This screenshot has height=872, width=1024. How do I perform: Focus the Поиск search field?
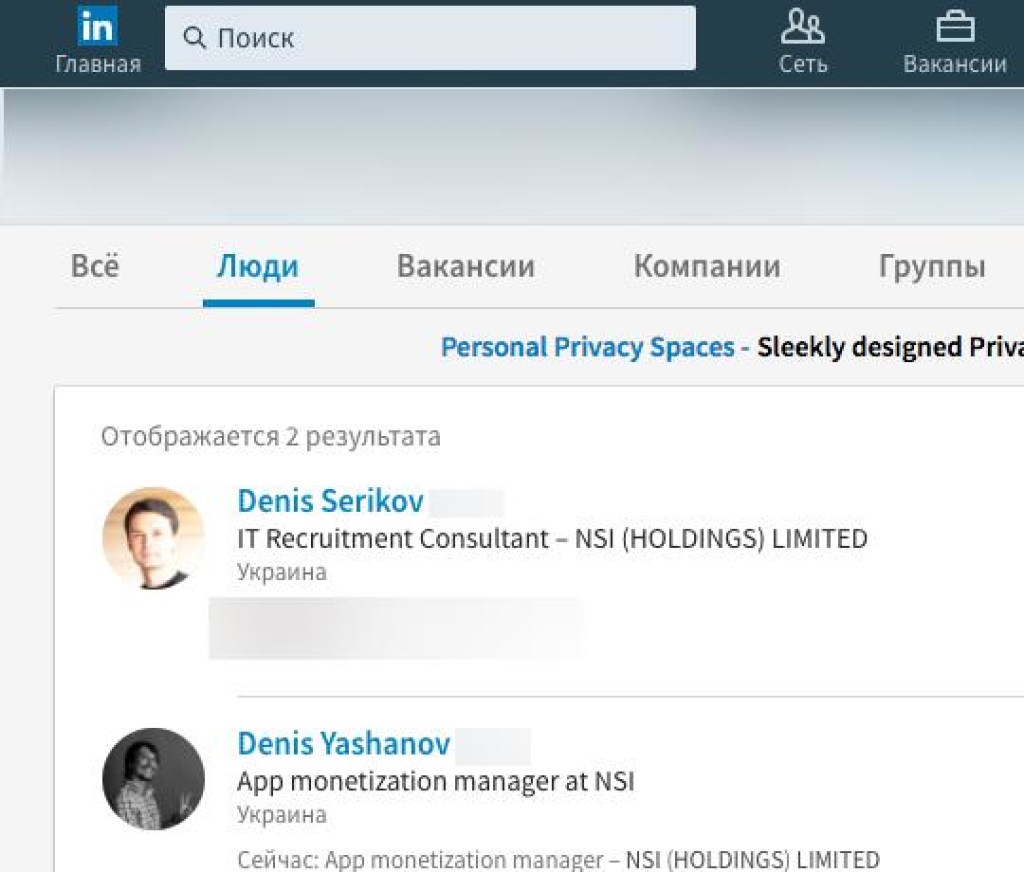click(430, 38)
